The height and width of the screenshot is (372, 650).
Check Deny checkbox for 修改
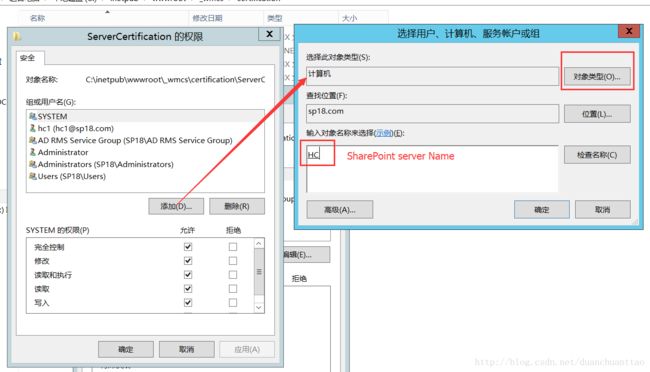point(233,261)
